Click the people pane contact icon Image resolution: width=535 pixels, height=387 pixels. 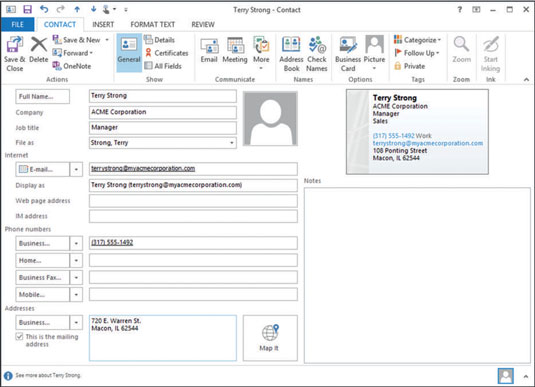505,376
